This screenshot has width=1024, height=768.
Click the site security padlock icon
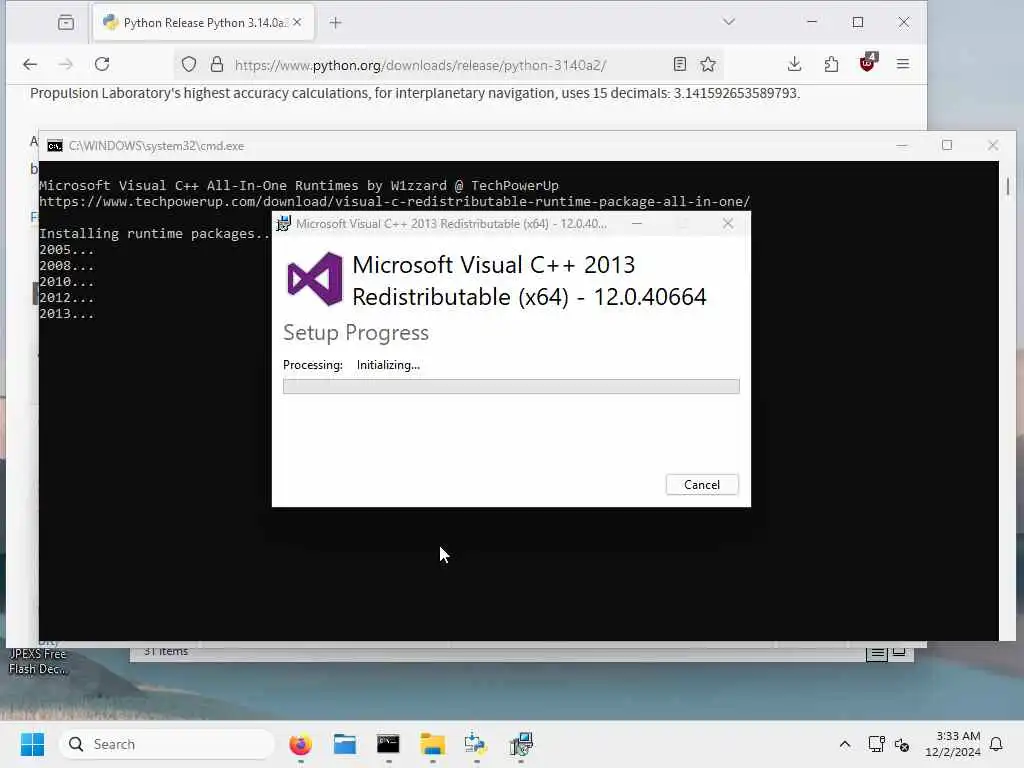pyautogui.click(x=217, y=64)
